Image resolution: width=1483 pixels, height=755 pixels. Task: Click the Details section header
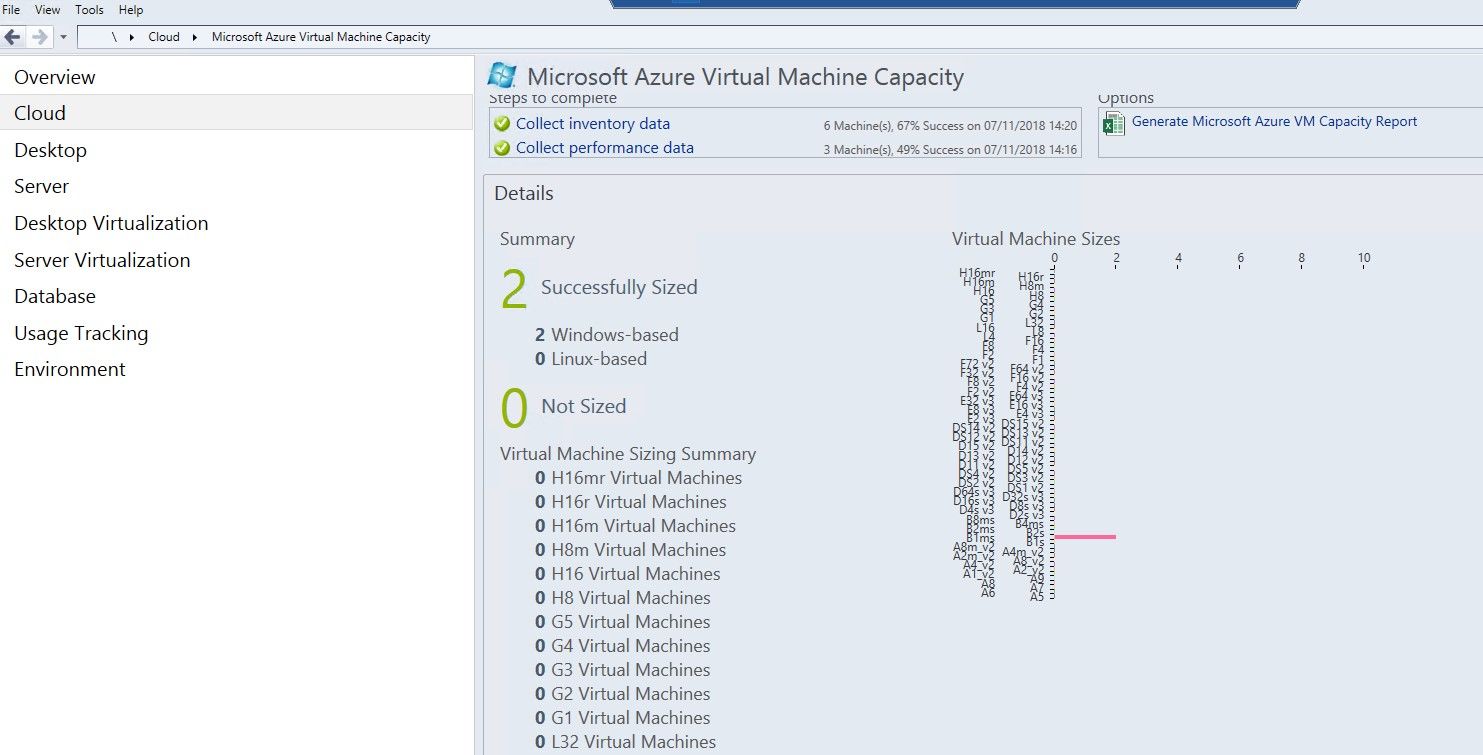pos(524,194)
